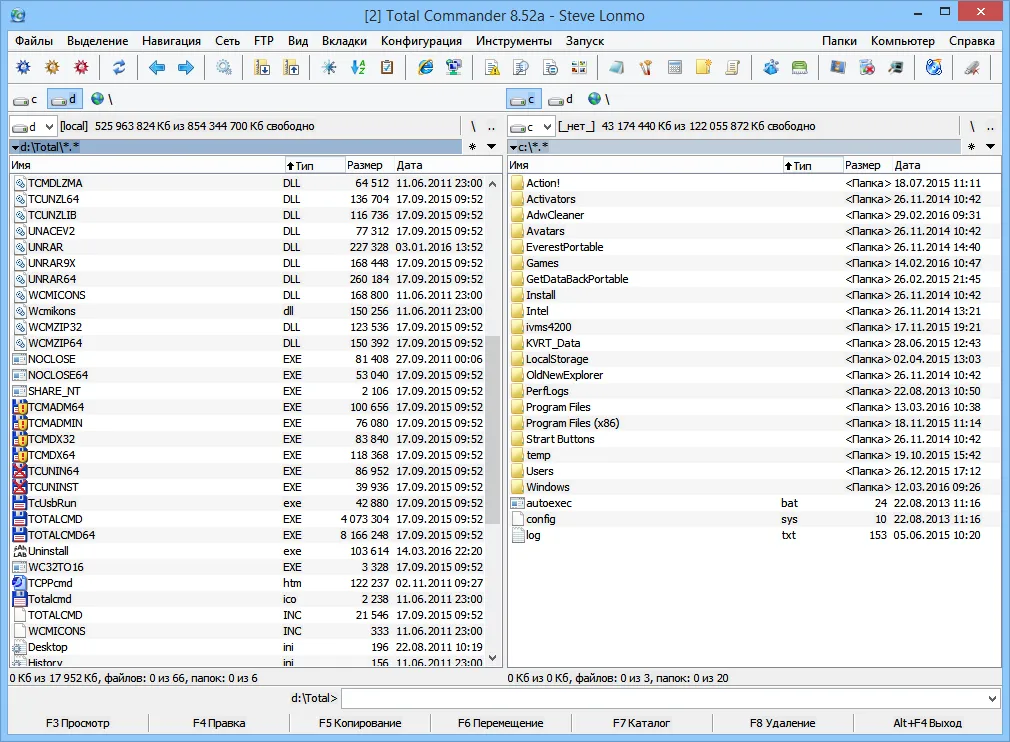This screenshot has width=1010, height=742.
Task: Click the A-Z sort toolbar icon
Action: click(357, 67)
